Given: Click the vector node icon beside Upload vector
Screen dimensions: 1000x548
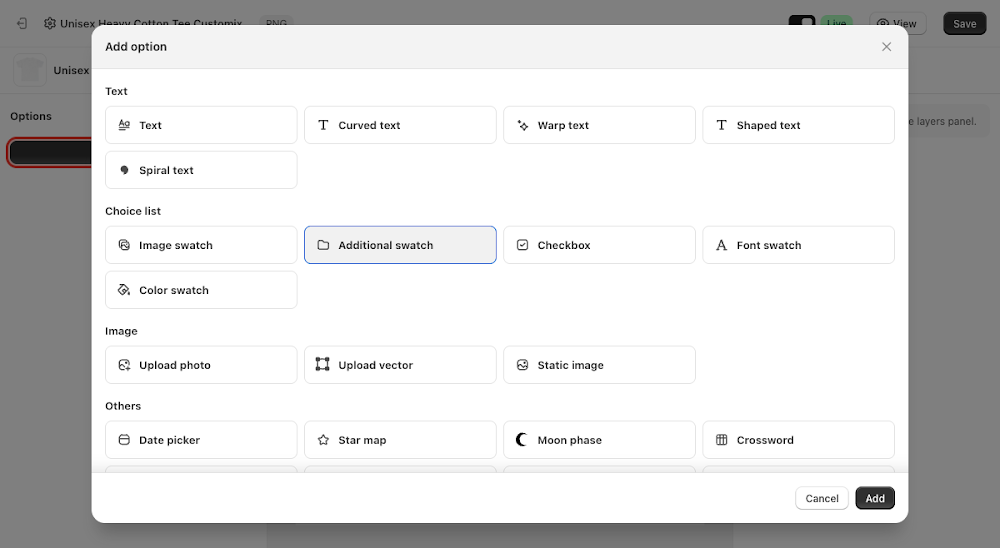Looking at the screenshot, I should tap(323, 364).
